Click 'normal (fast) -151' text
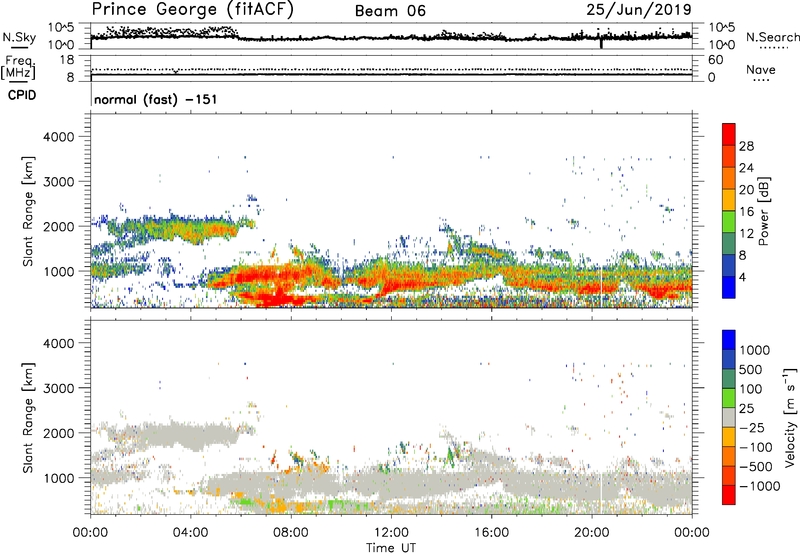 tap(156, 99)
